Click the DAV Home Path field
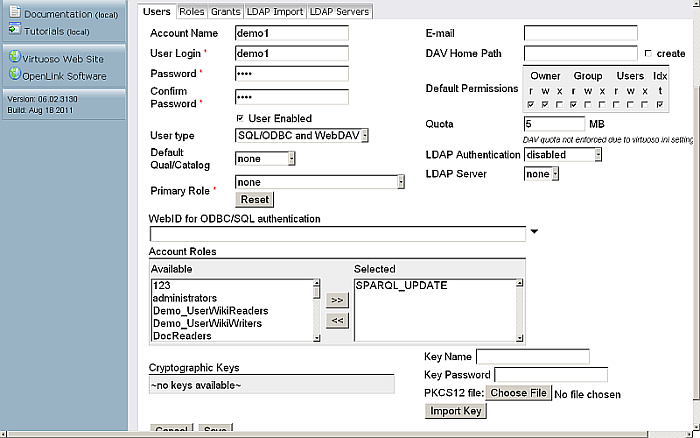This screenshot has width=700, height=438. pos(580,53)
